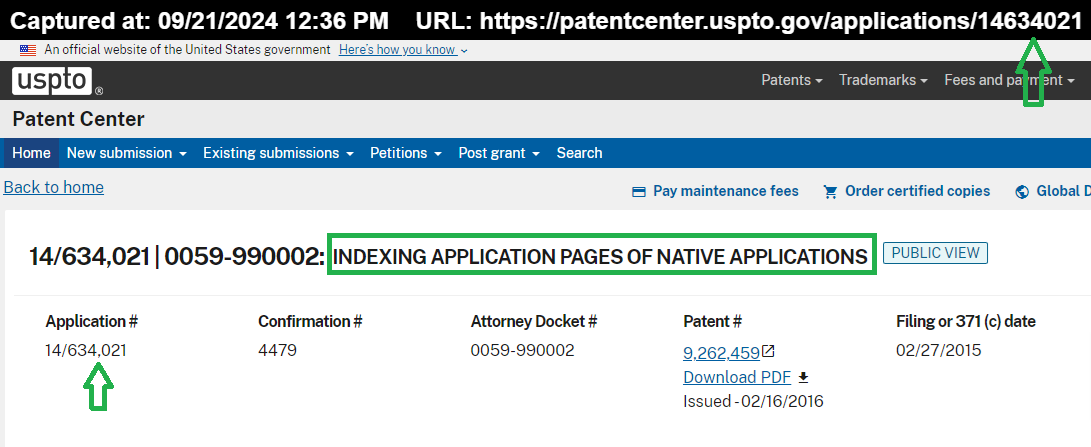Click external link icon next to patent 9,262,459
Viewport: 1091px width, 447px height.
coord(768,352)
